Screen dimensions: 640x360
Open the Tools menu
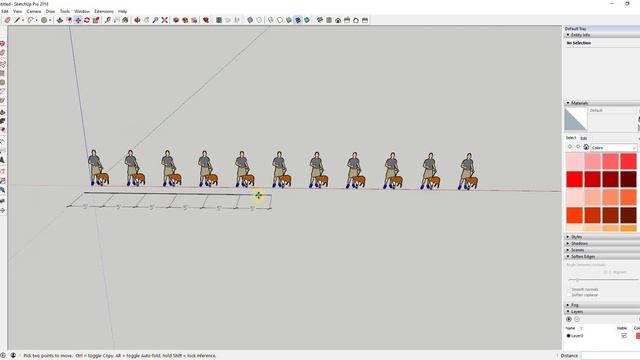(x=65, y=11)
